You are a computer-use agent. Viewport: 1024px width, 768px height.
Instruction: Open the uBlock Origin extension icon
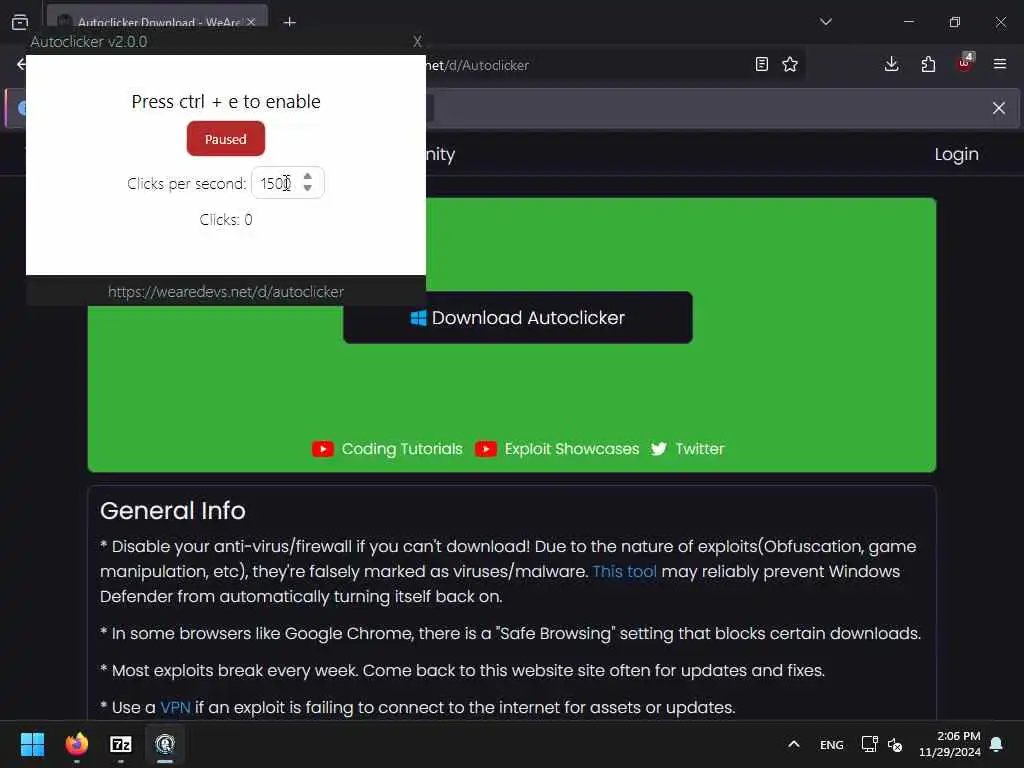[965, 63]
